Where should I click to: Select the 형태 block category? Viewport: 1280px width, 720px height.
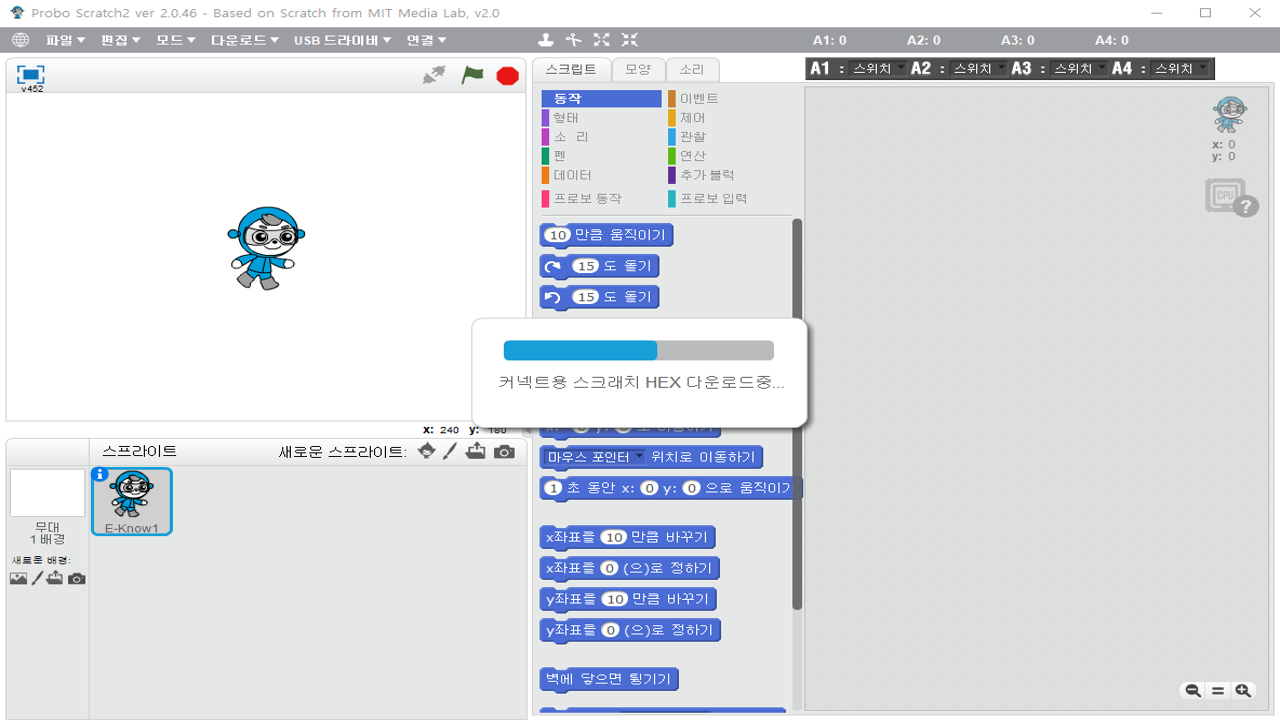601,117
